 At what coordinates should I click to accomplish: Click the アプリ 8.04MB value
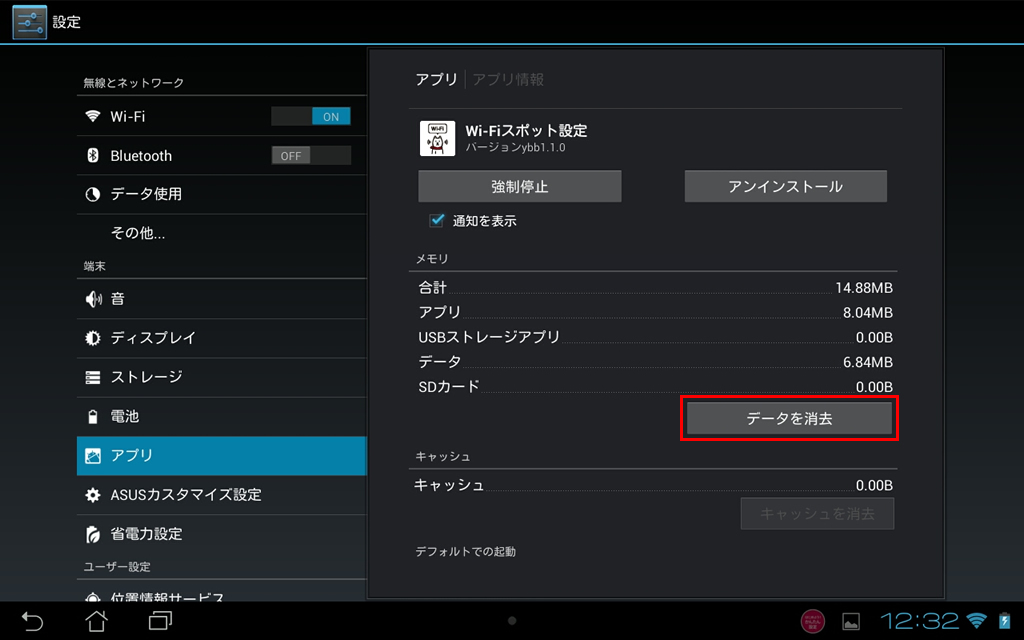tap(867, 313)
